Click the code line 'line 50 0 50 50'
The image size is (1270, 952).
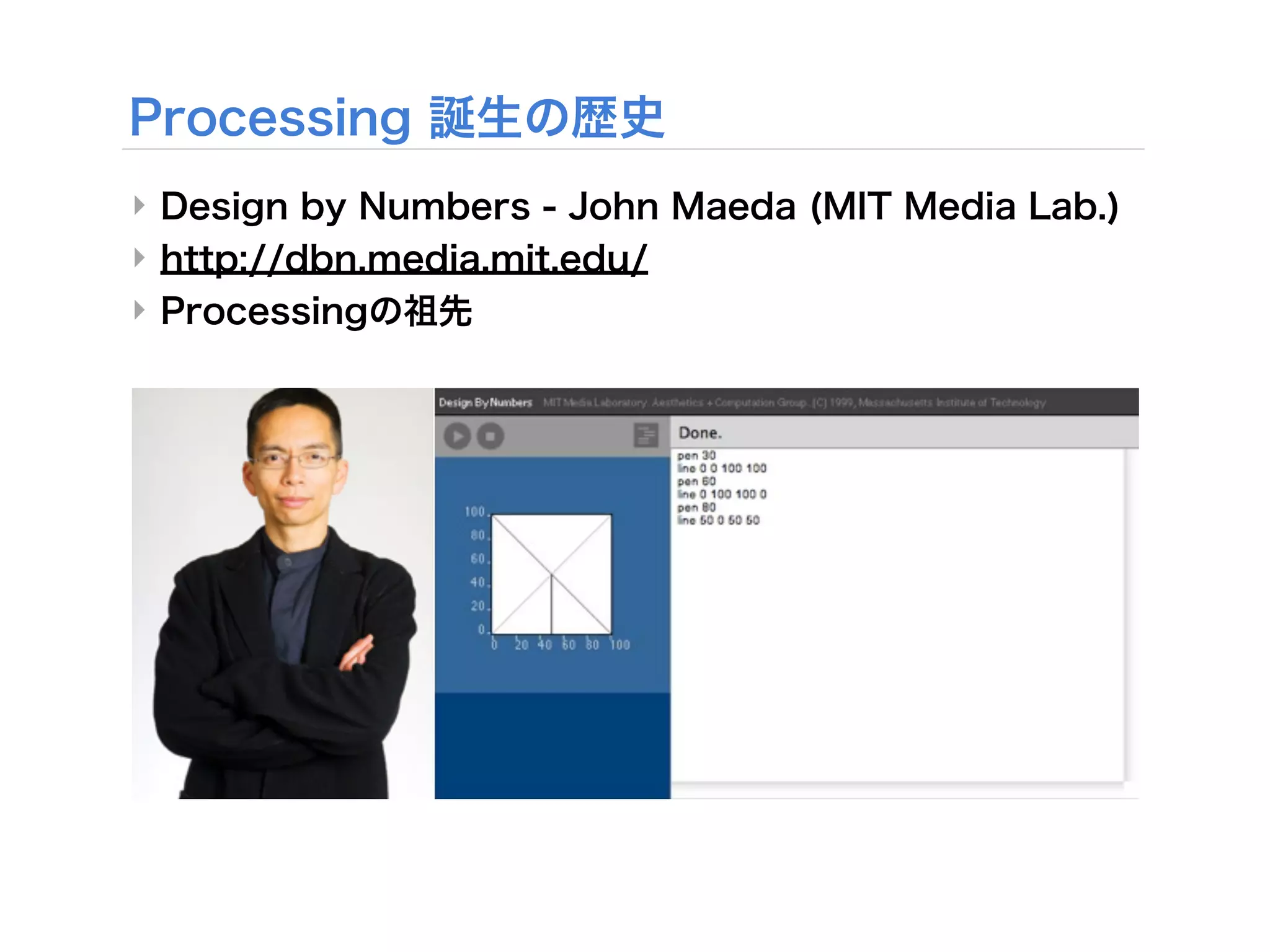pos(718,520)
